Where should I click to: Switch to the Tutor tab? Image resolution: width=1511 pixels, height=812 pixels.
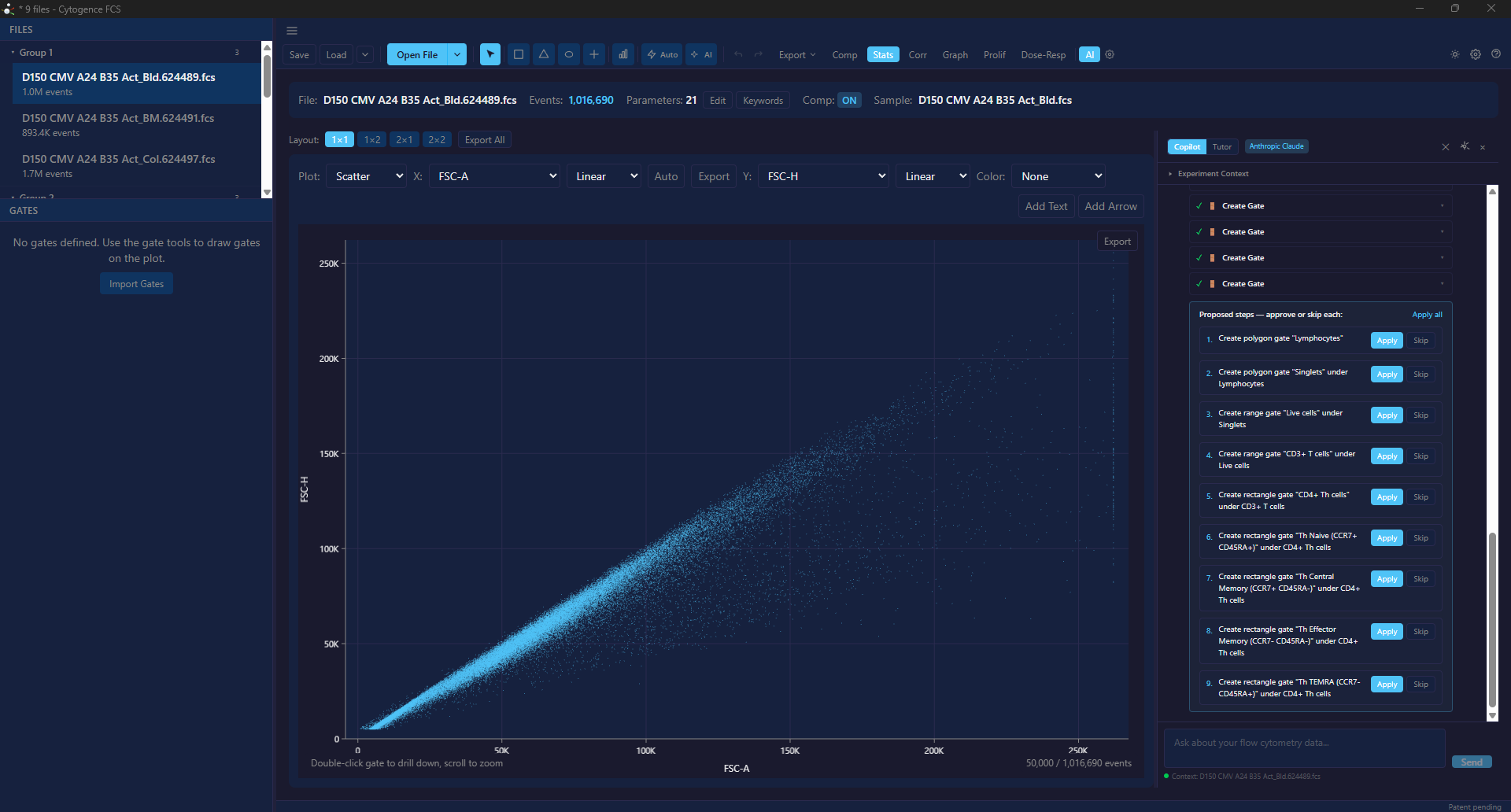[1221, 146]
